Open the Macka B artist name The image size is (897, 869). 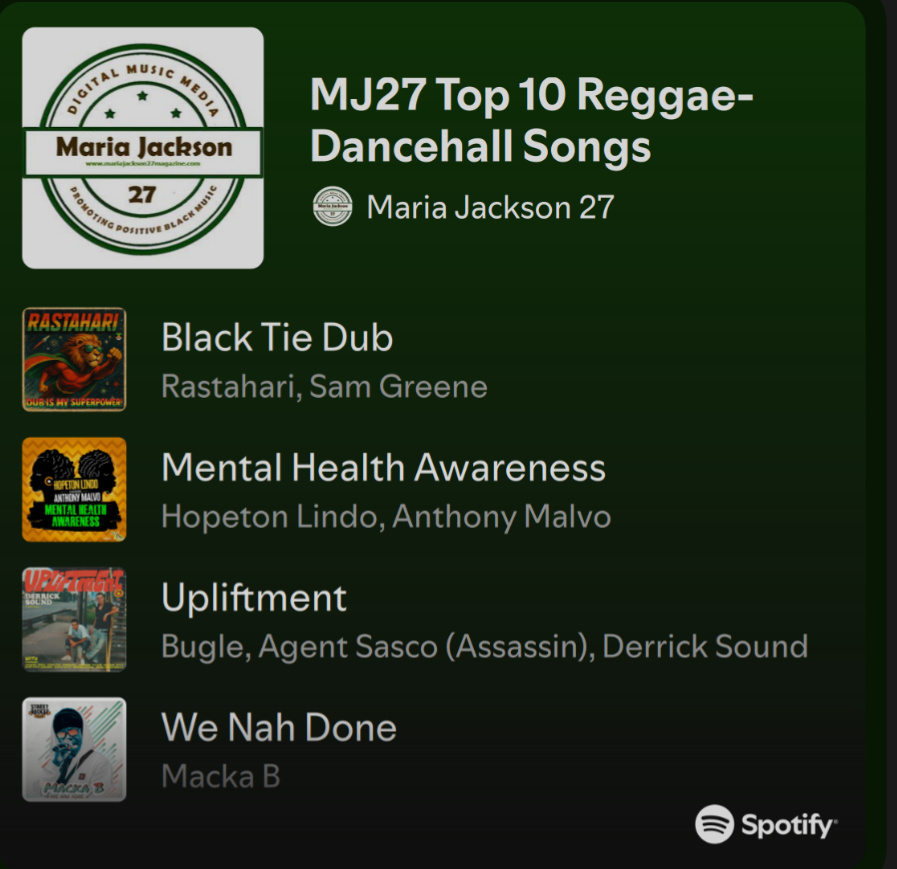221,776
